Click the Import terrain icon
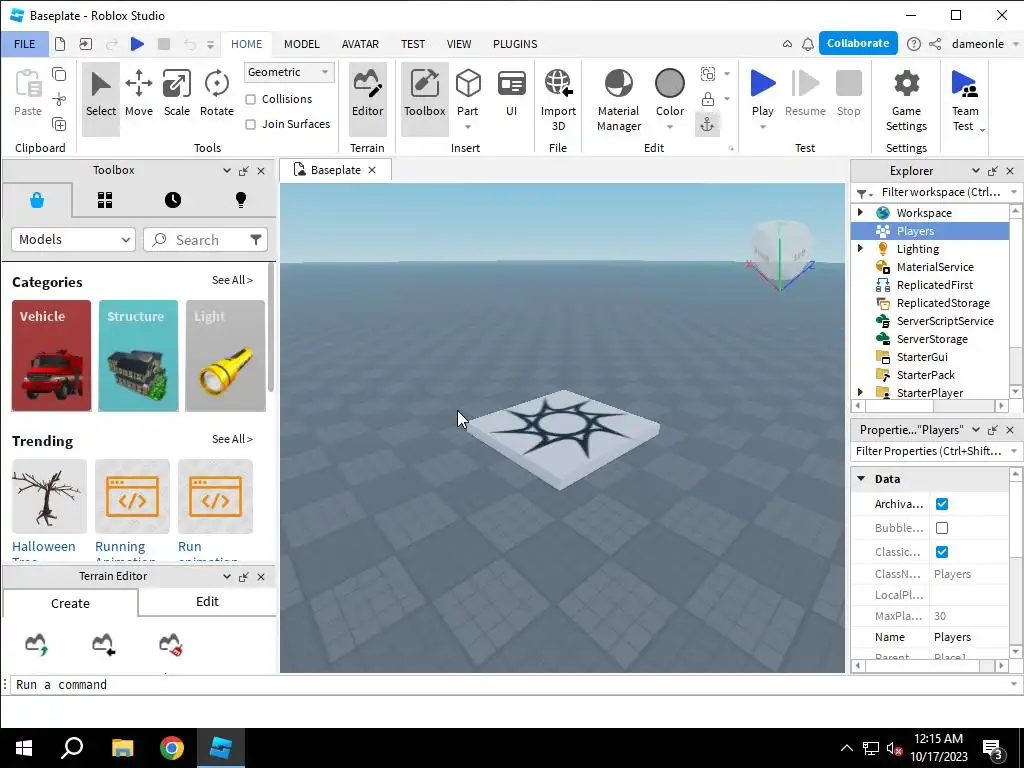This screenshot has width=1024, height=768. click(104, 644)
